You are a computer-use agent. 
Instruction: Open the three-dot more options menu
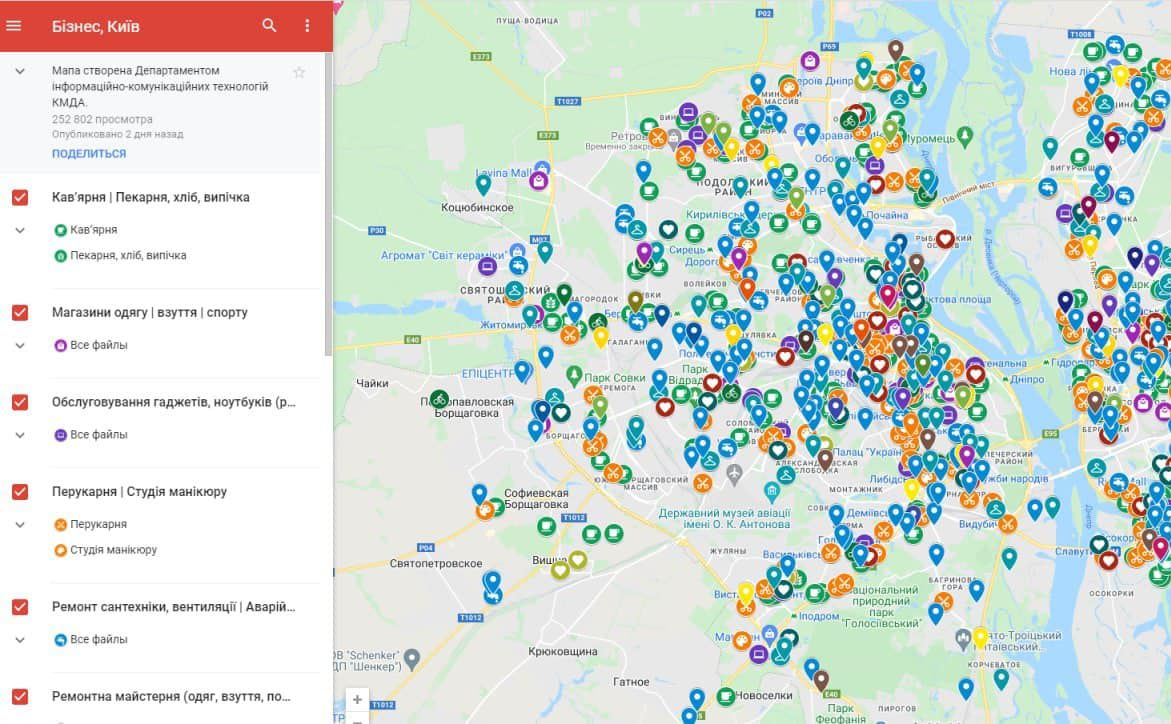coord(307,25)
